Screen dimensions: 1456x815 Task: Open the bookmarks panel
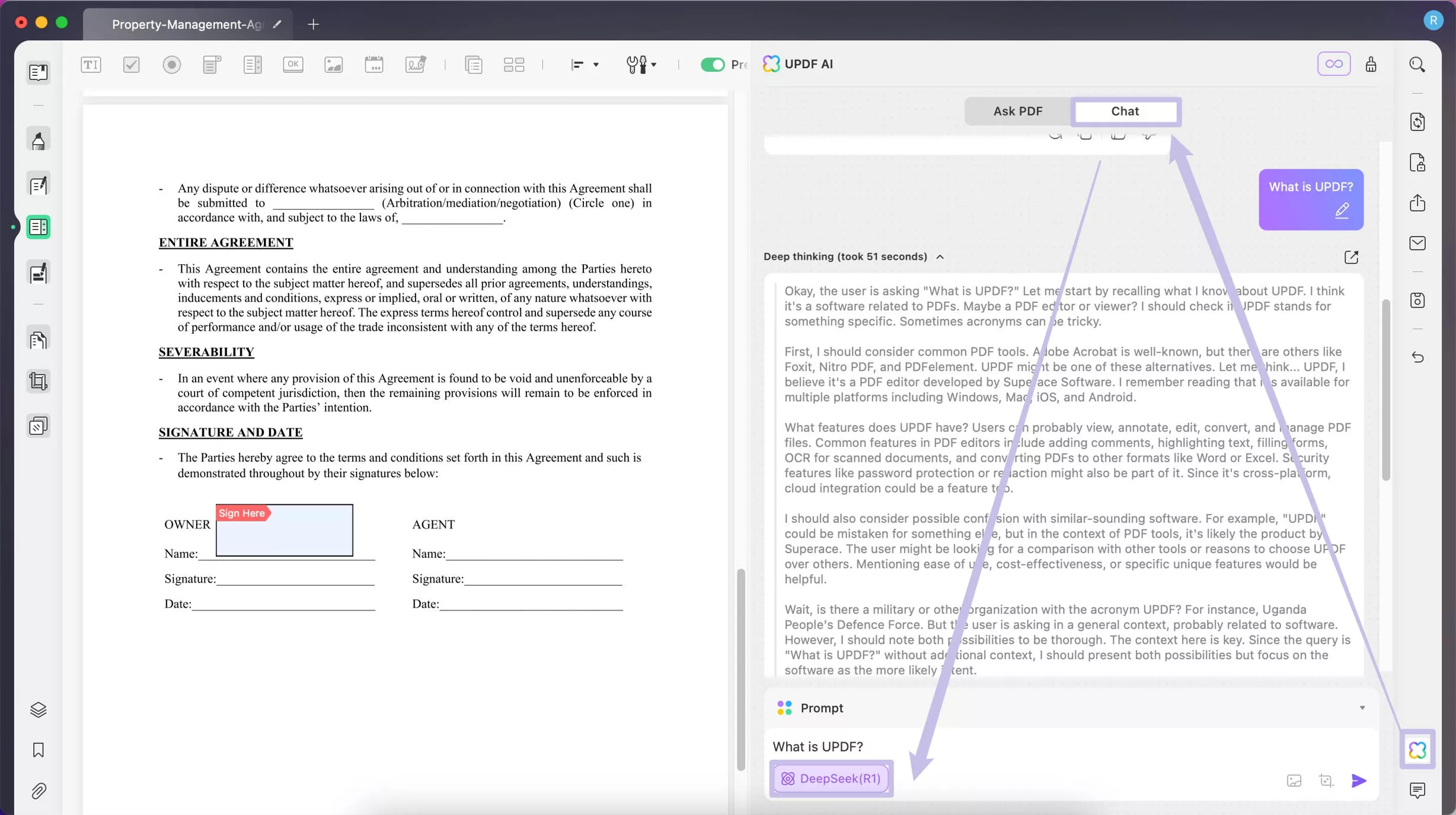click(x=38, y=750)
